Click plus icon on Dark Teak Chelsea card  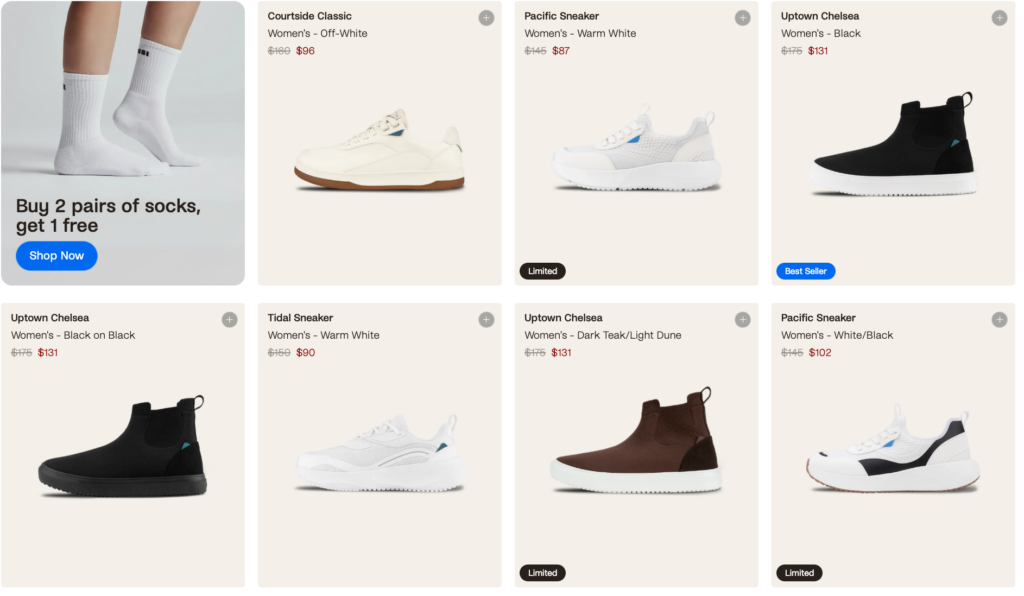pos(742,320)
